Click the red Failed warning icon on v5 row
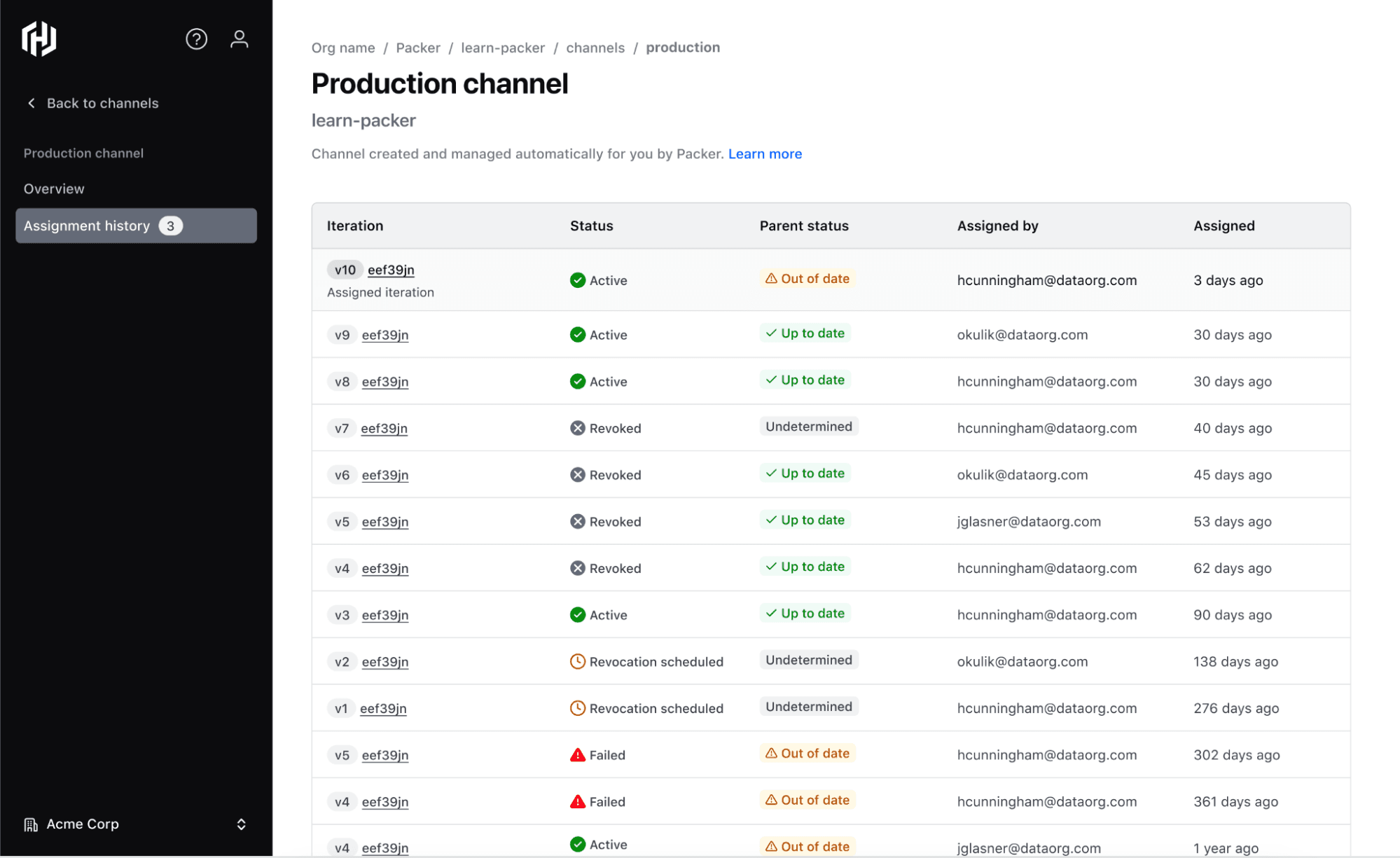The height and width of the screenshot is (858, 1400). coord(576,754)
